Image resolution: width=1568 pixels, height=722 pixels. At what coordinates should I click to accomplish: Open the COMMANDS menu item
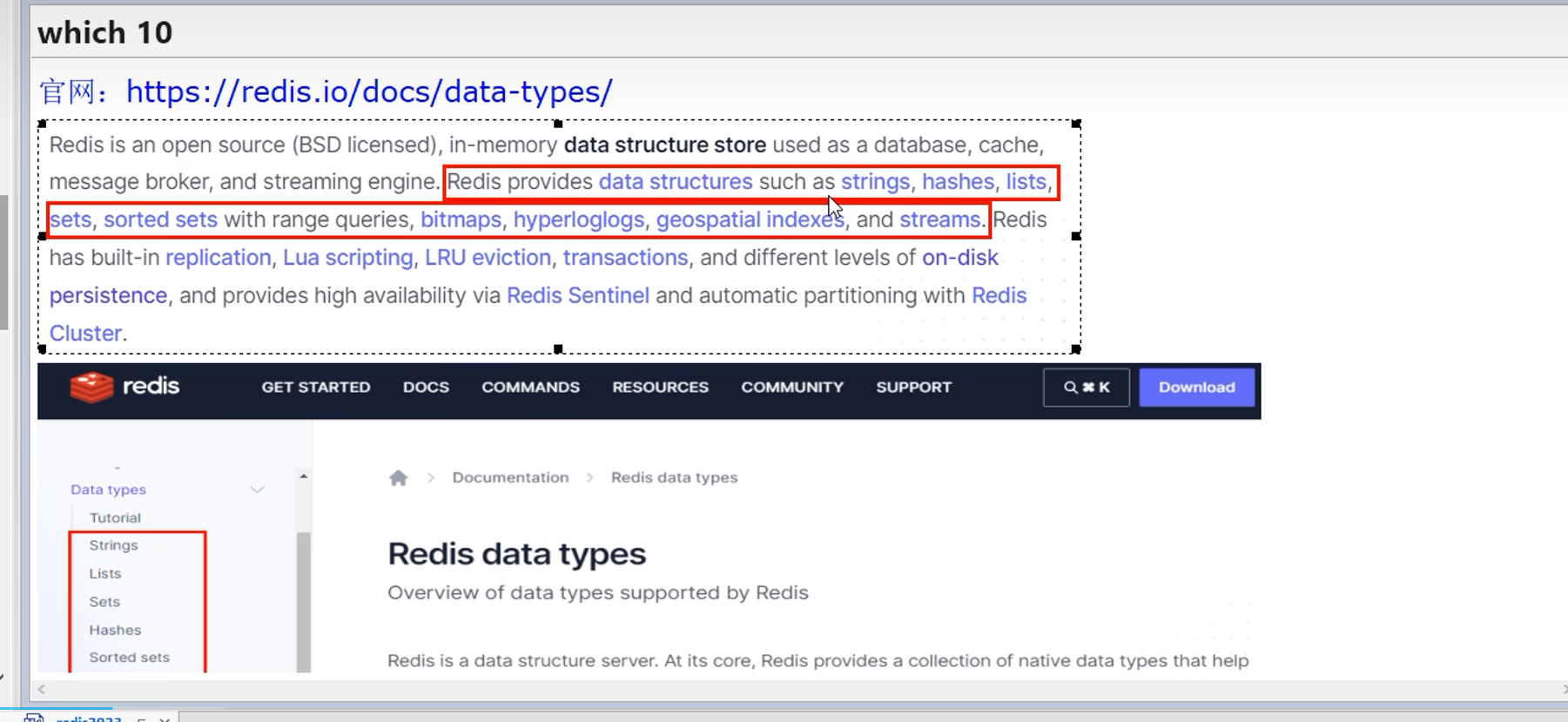530,387
